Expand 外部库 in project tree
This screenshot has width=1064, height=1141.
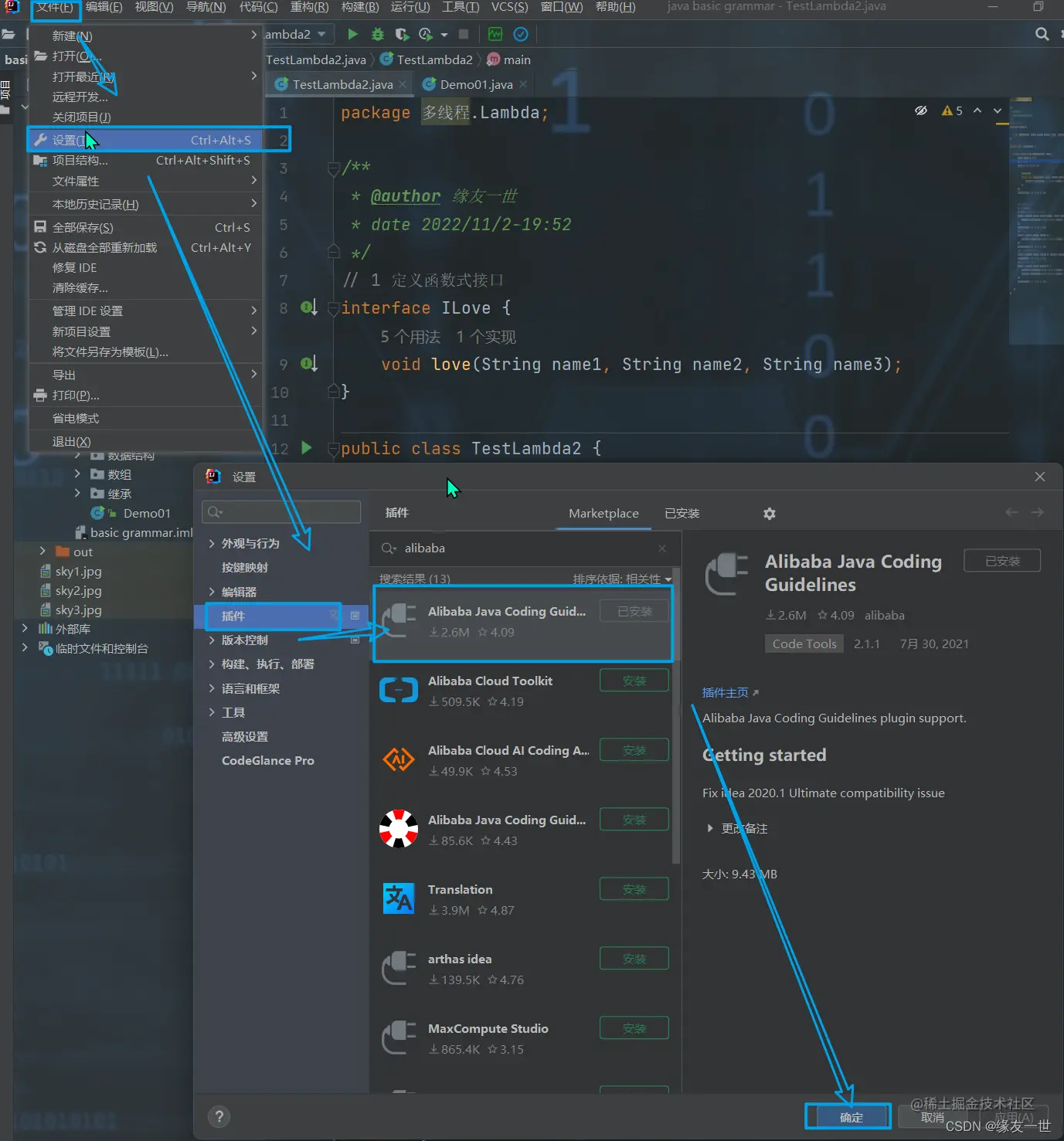(25, 628)
